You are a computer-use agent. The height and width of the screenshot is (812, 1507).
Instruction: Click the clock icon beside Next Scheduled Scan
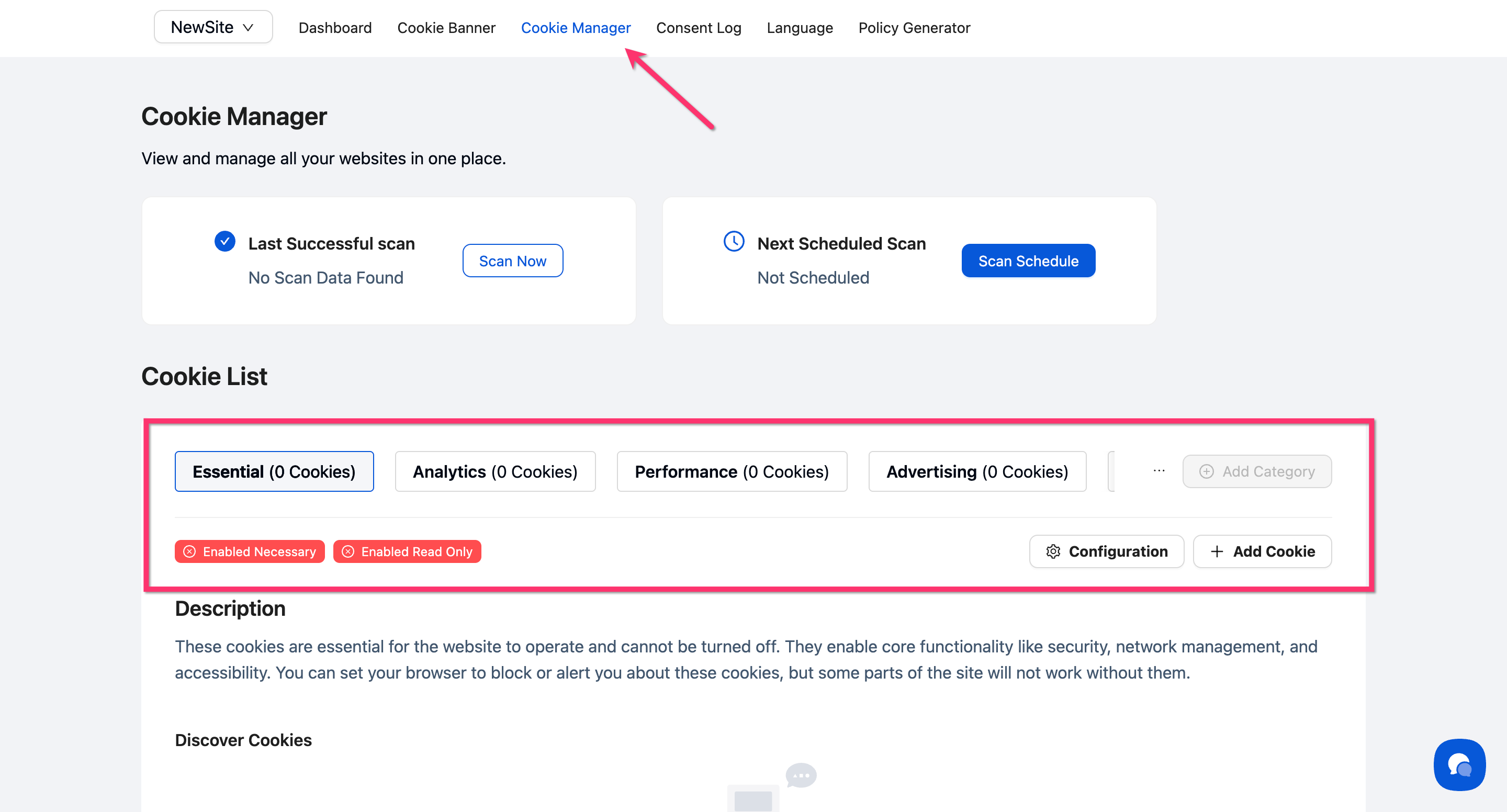tap(734, 241)
